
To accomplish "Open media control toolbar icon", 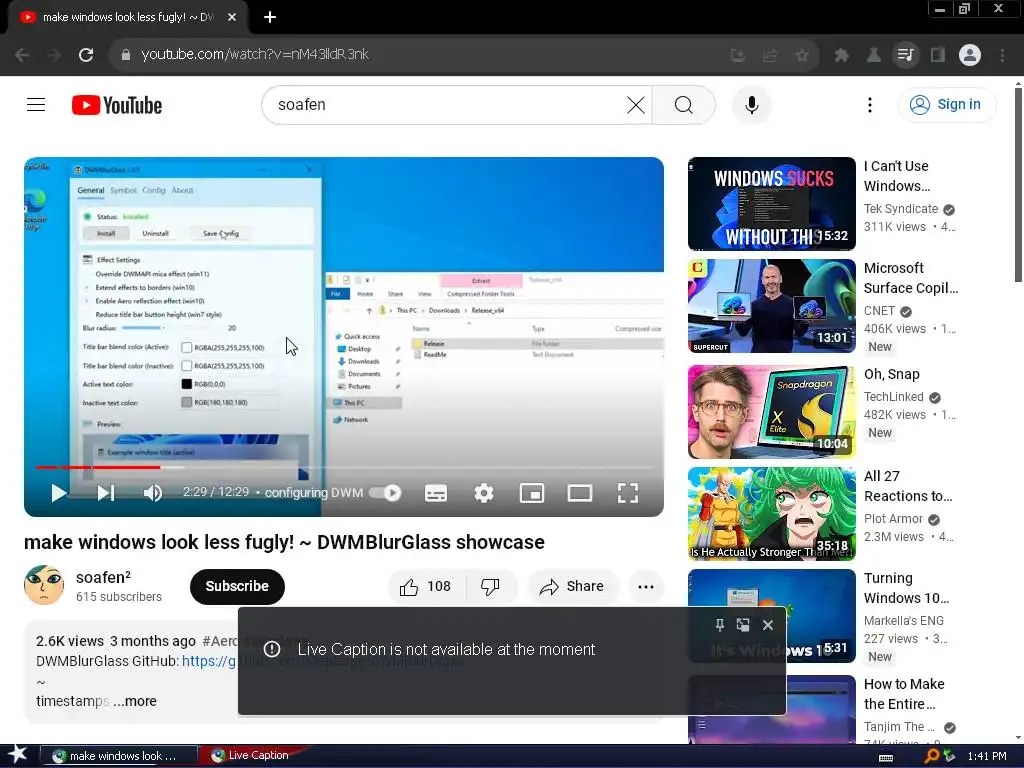I will pyautogui.click(x=905, y=55).
